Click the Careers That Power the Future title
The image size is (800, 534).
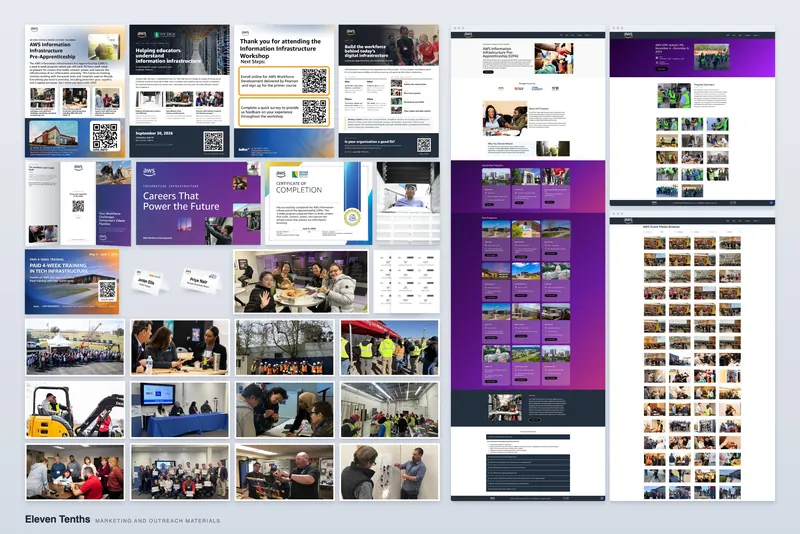tap(181, 201)
